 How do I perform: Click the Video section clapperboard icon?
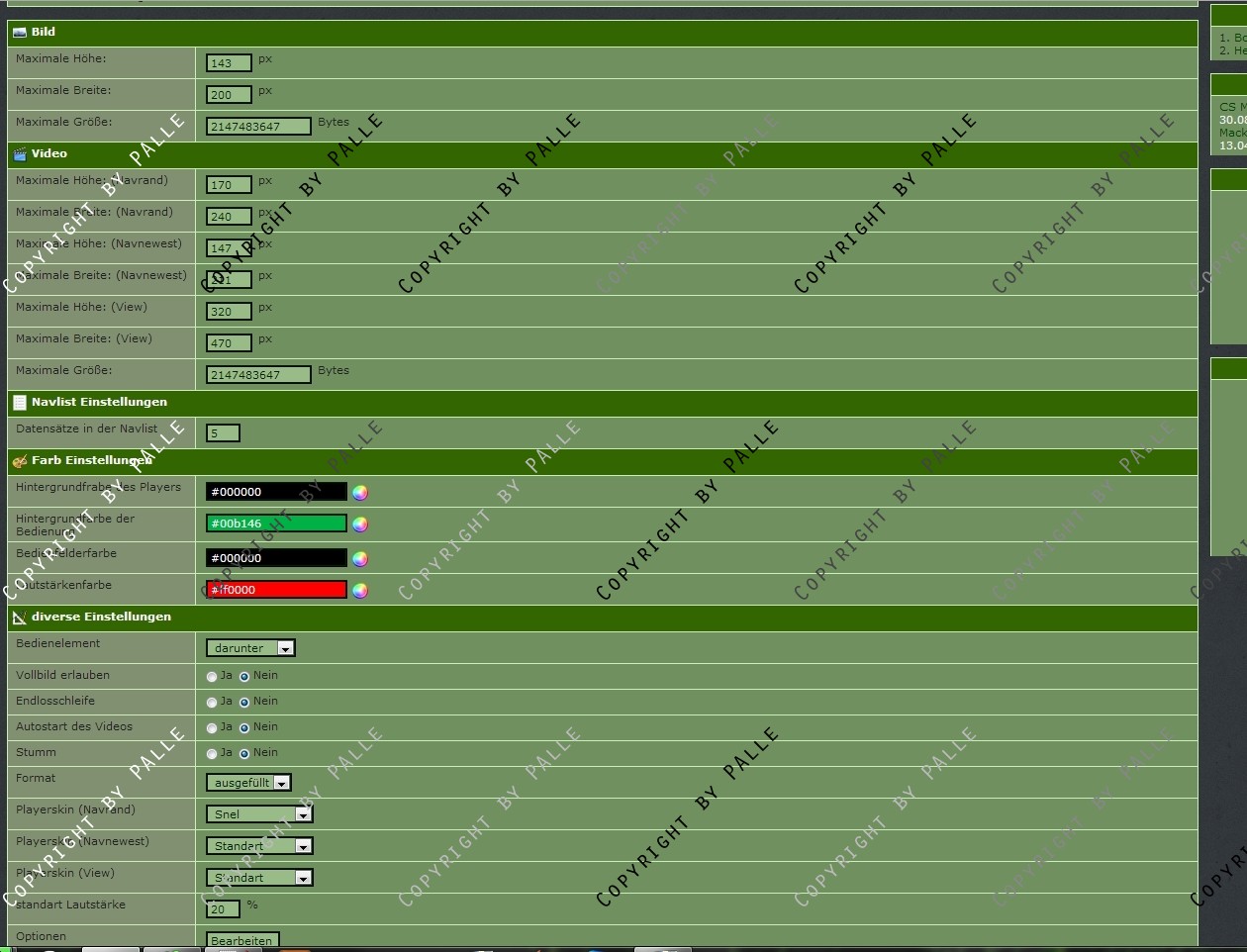pyautogui.click(x=19, y=154)
